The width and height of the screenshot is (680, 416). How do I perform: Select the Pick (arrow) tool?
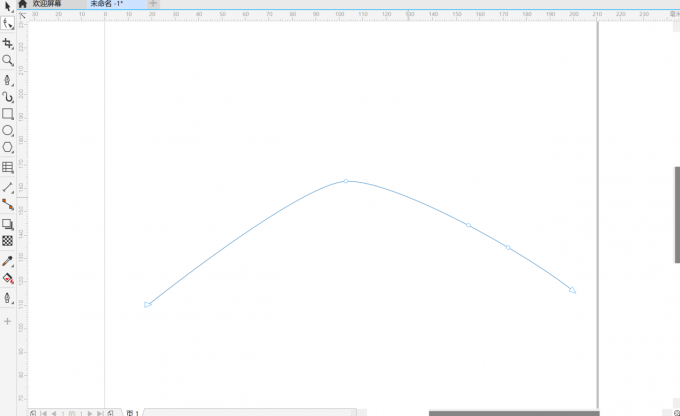7,7
